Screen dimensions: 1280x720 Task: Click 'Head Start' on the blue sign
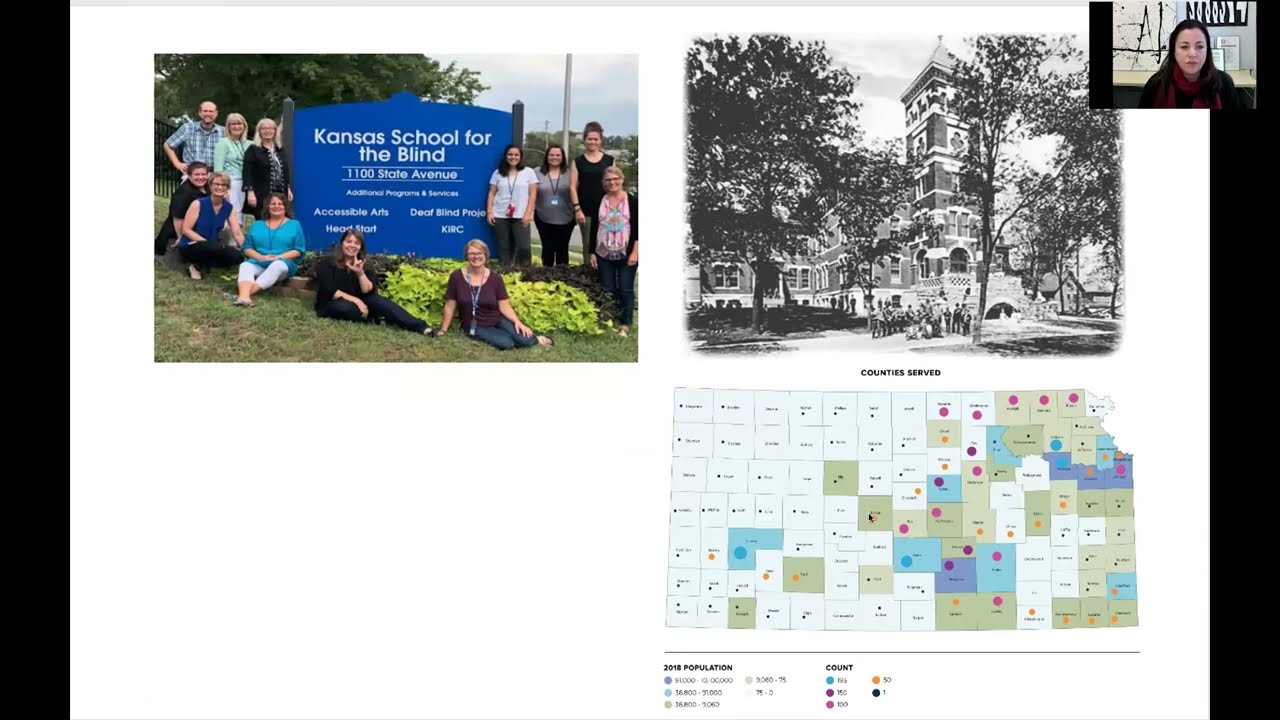(x=351, y=229)
